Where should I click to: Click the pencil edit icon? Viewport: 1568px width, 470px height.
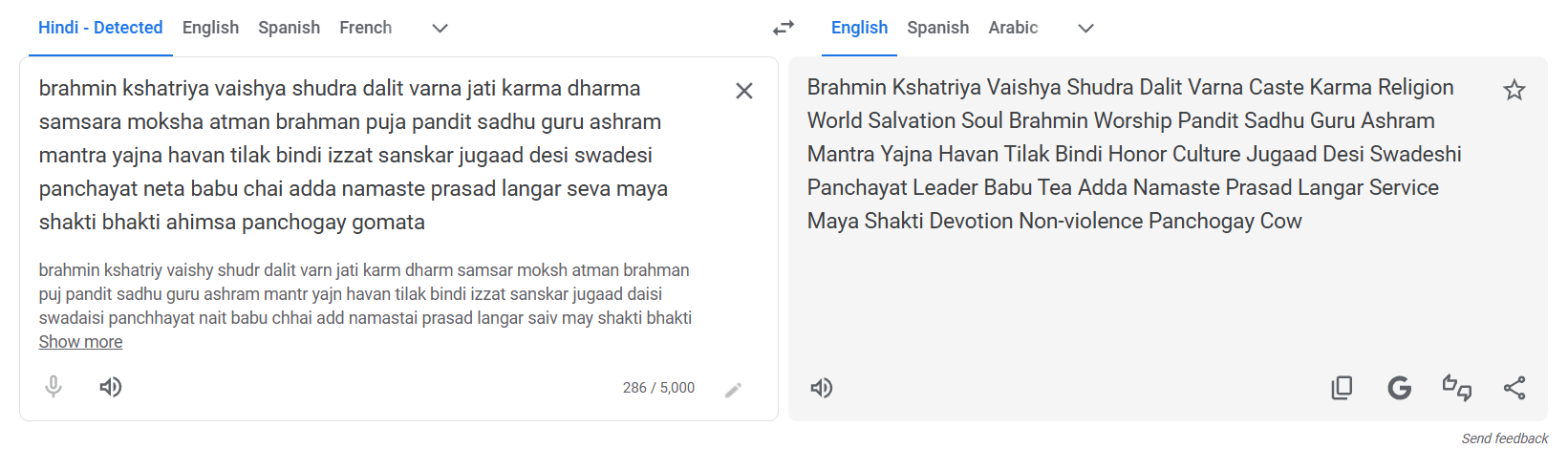point(733,390)
